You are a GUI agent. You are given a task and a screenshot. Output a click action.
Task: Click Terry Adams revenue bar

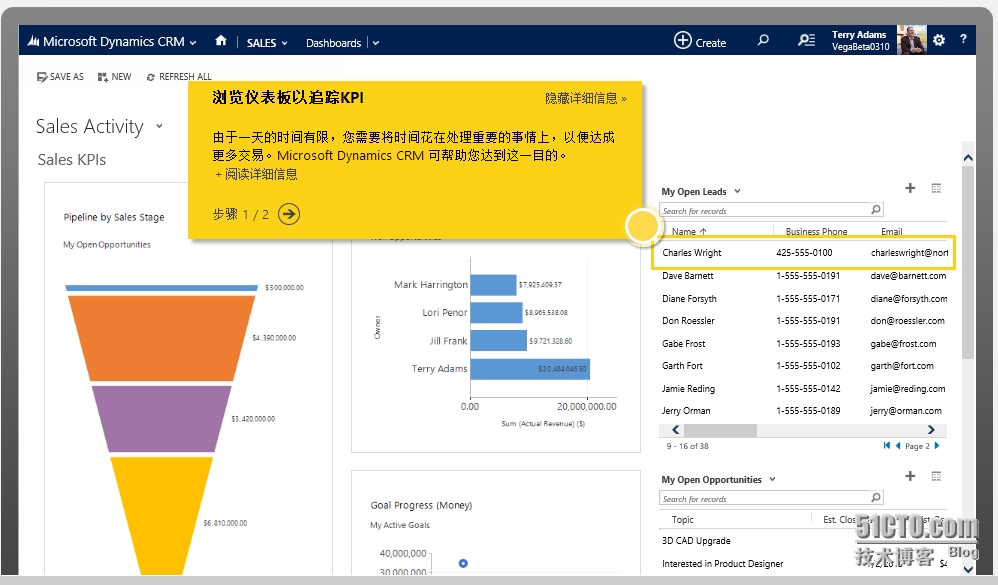click(530, 369)
